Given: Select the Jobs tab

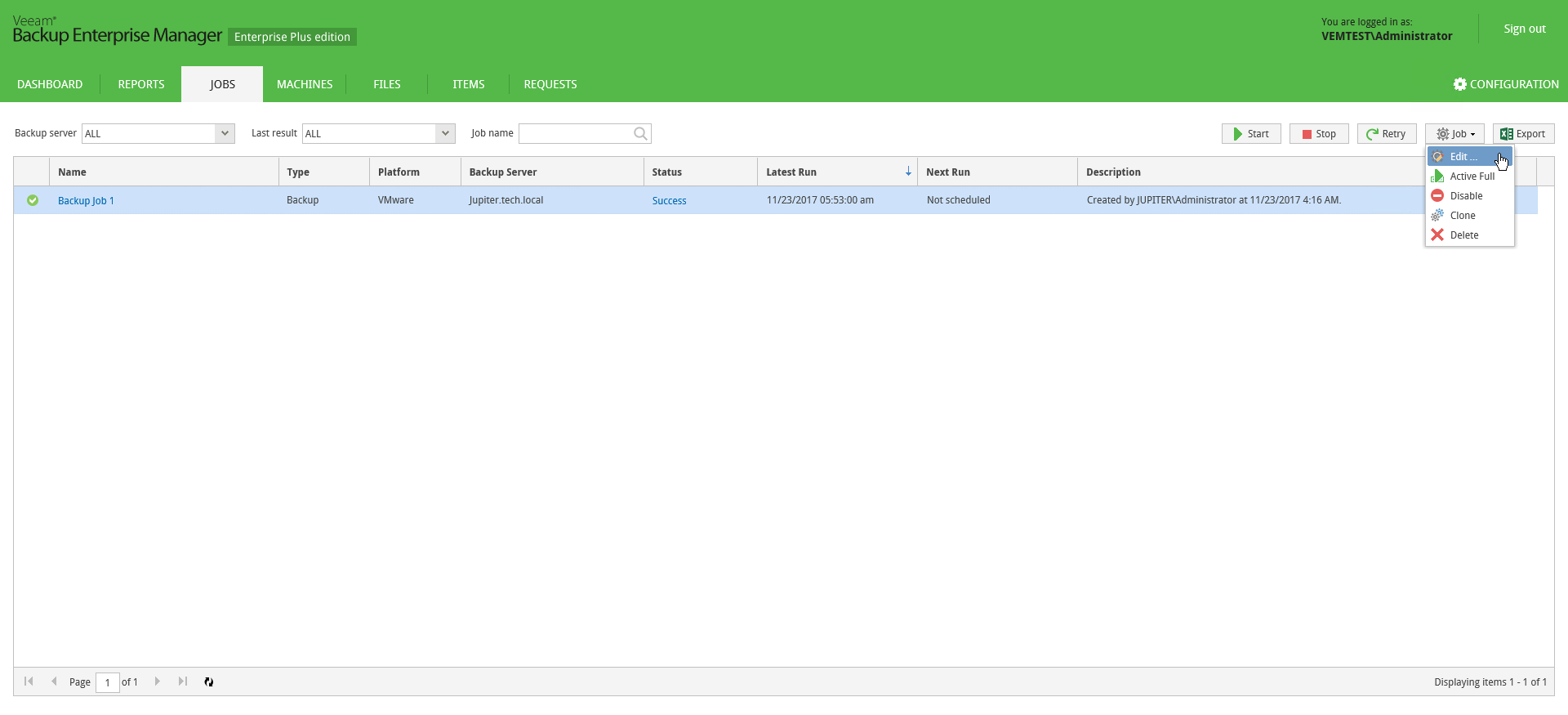Looking at the screenshot, I should click(x=222, y=84).
